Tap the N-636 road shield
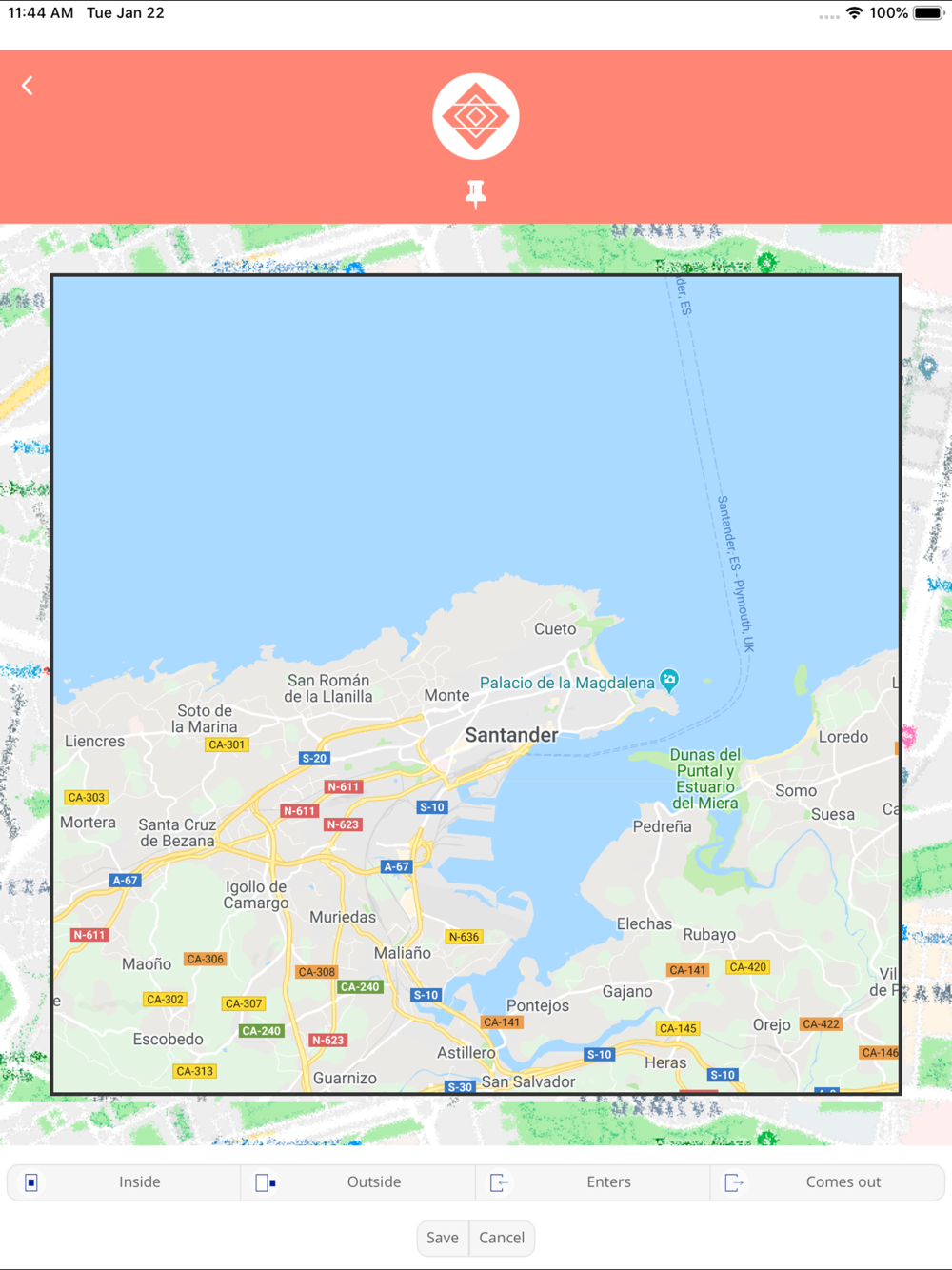952x1270 pixels. [x=464, y=937]
